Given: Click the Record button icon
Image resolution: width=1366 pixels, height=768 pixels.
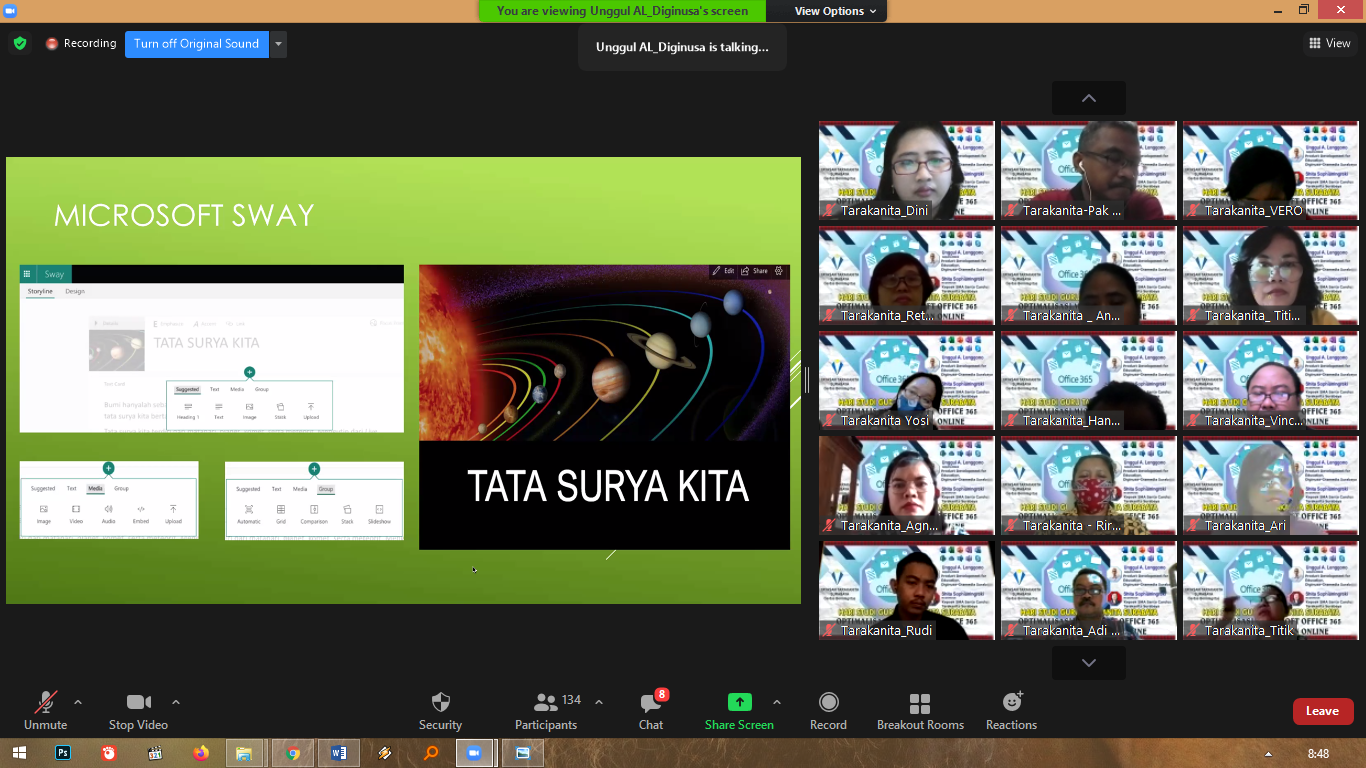Looking at the screenshot, I should 828,702.
